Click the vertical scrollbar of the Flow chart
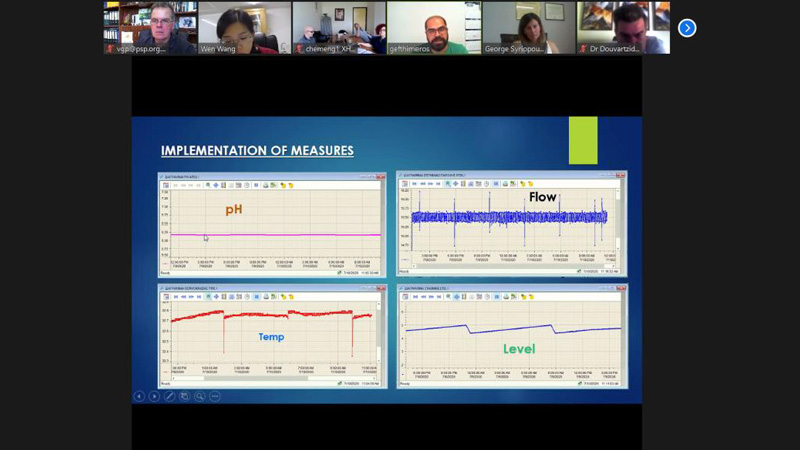Image resolution: width=800 pixels, height=450 pixels. (x=618, y=228)
